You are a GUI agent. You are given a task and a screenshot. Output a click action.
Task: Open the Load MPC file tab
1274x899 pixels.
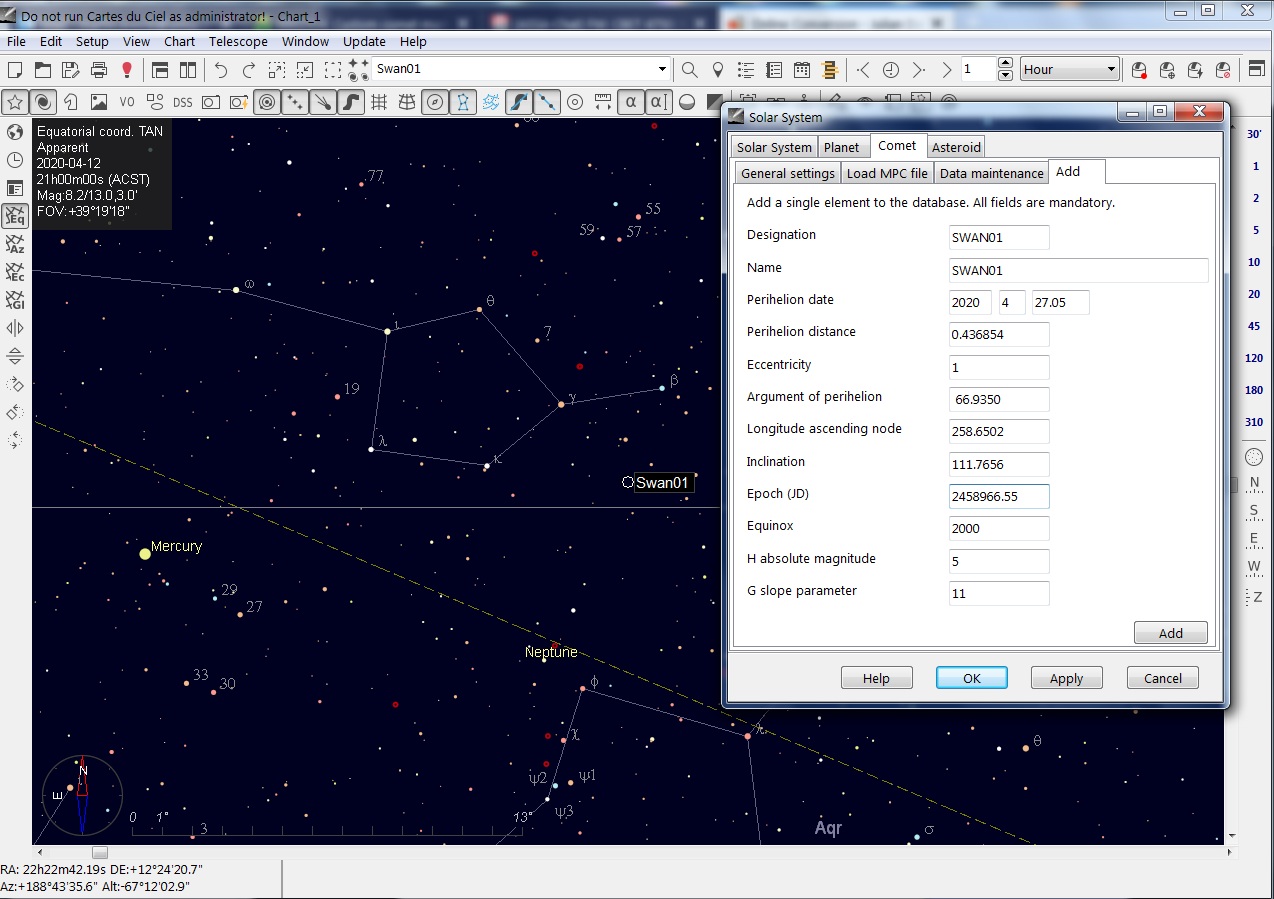(x=887, y=173)
